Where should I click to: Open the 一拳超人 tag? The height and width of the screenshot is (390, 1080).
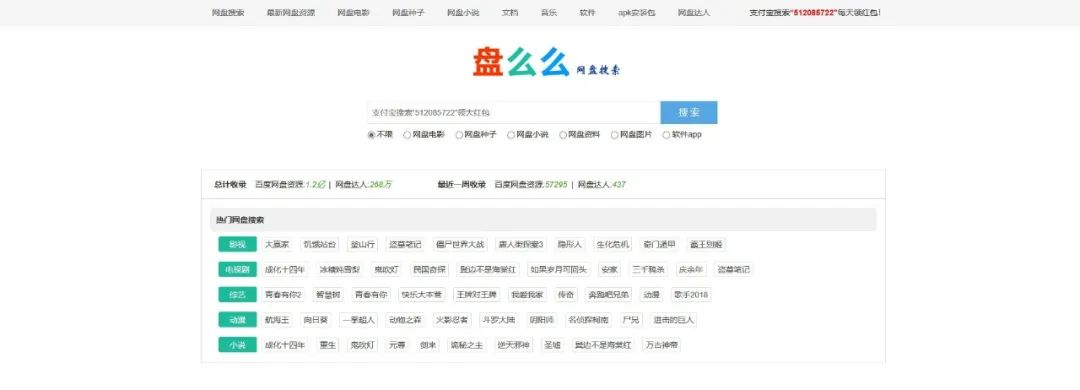pyautogui.click(x=358, y=320)
